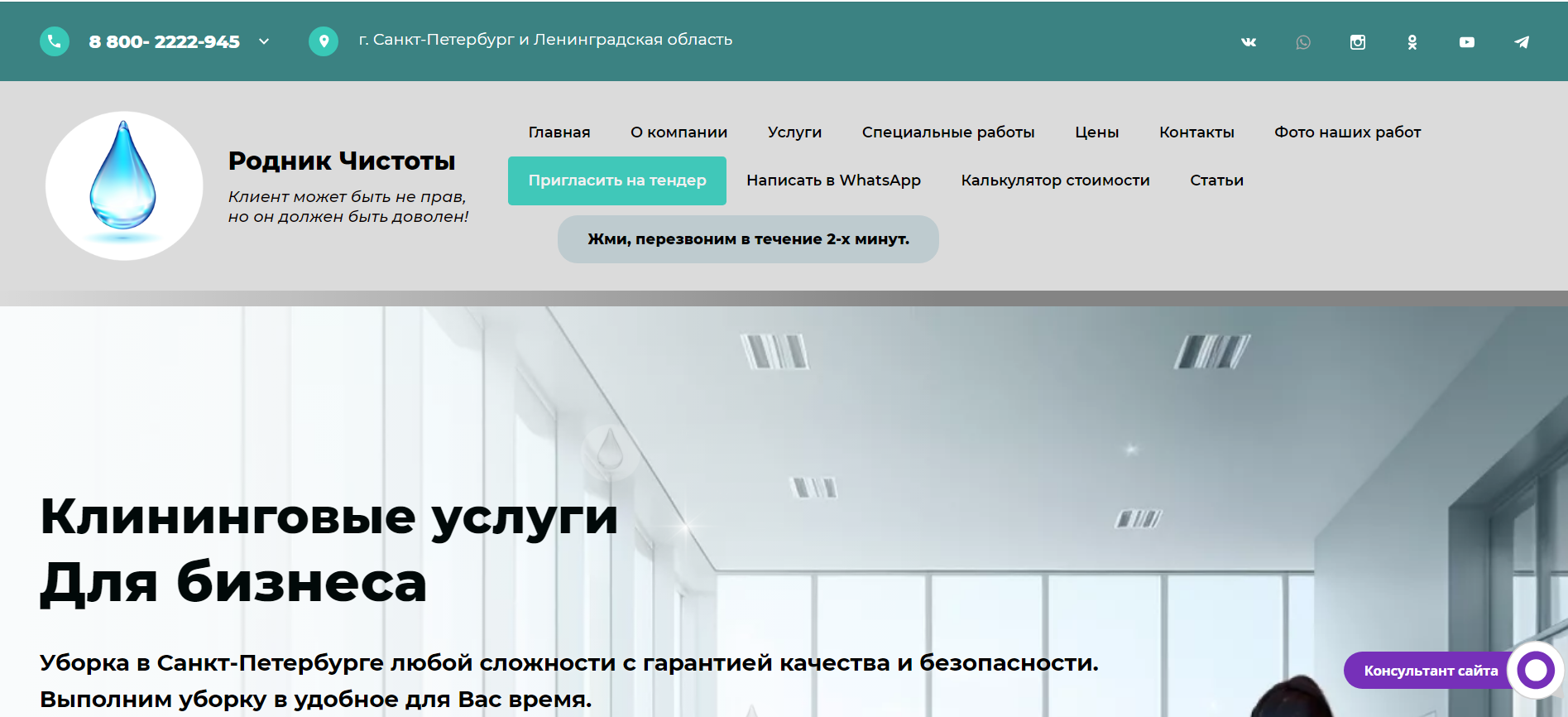Click Жми, перезвоним callback button
The width and height of the screenshot is (1568, 717).
748,239
